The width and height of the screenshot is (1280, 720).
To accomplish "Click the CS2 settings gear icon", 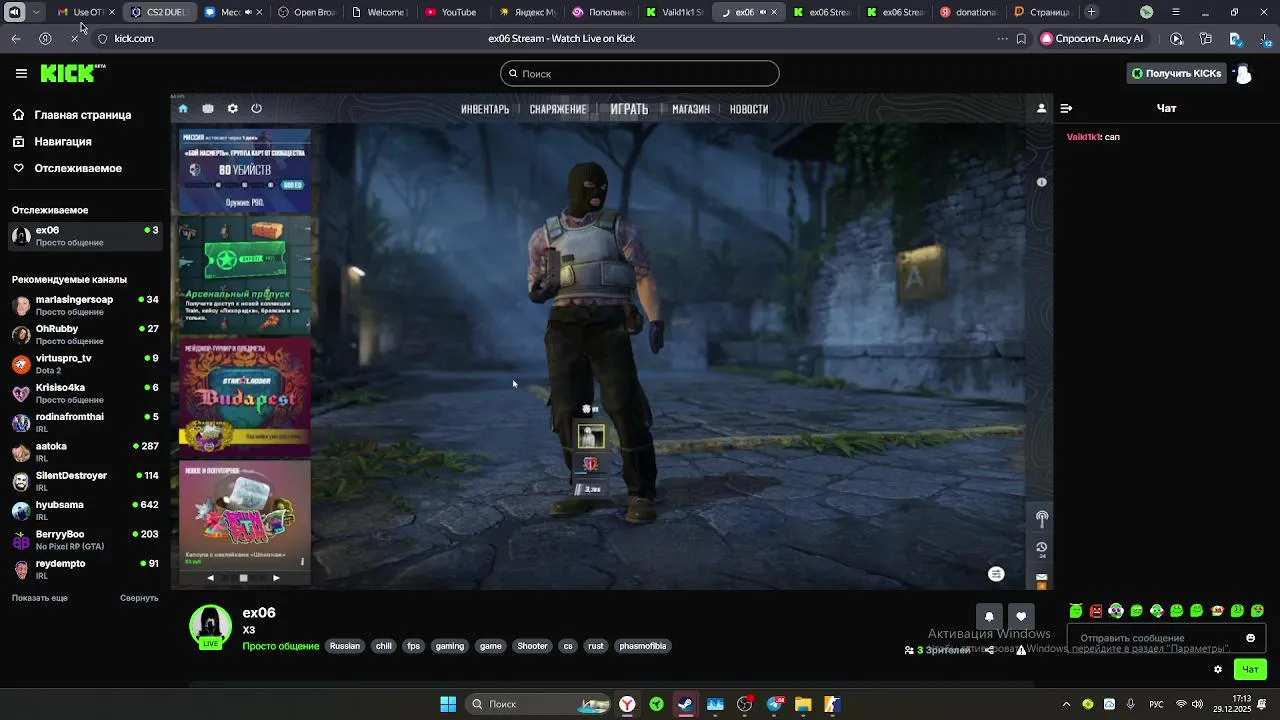I will coord(232,108).
